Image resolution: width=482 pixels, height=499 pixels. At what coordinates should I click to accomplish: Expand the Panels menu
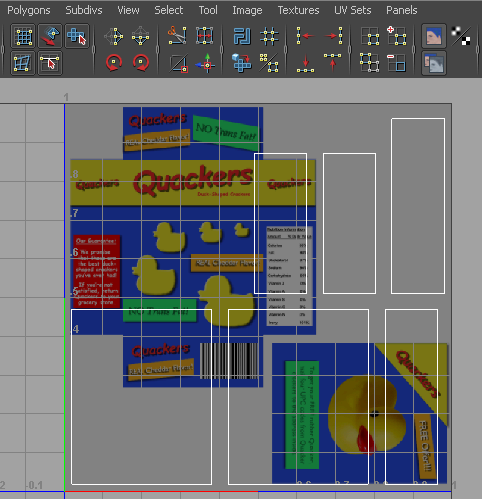pos(402,10)
